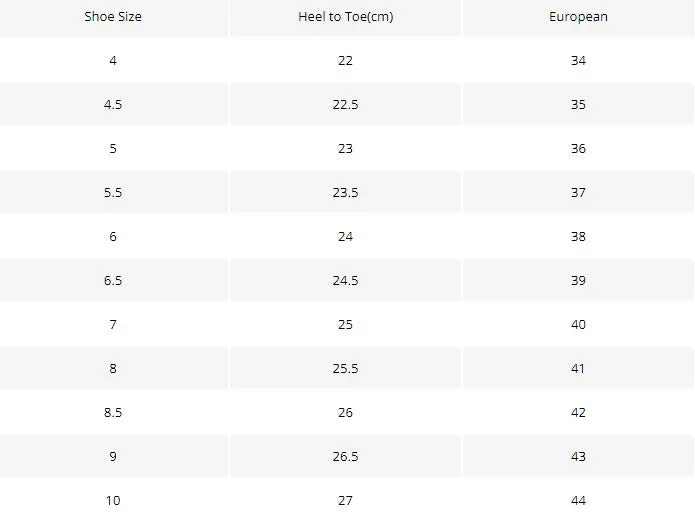
Task: Select the 24.5 cm cell
Action: click(x=345, y=280)
